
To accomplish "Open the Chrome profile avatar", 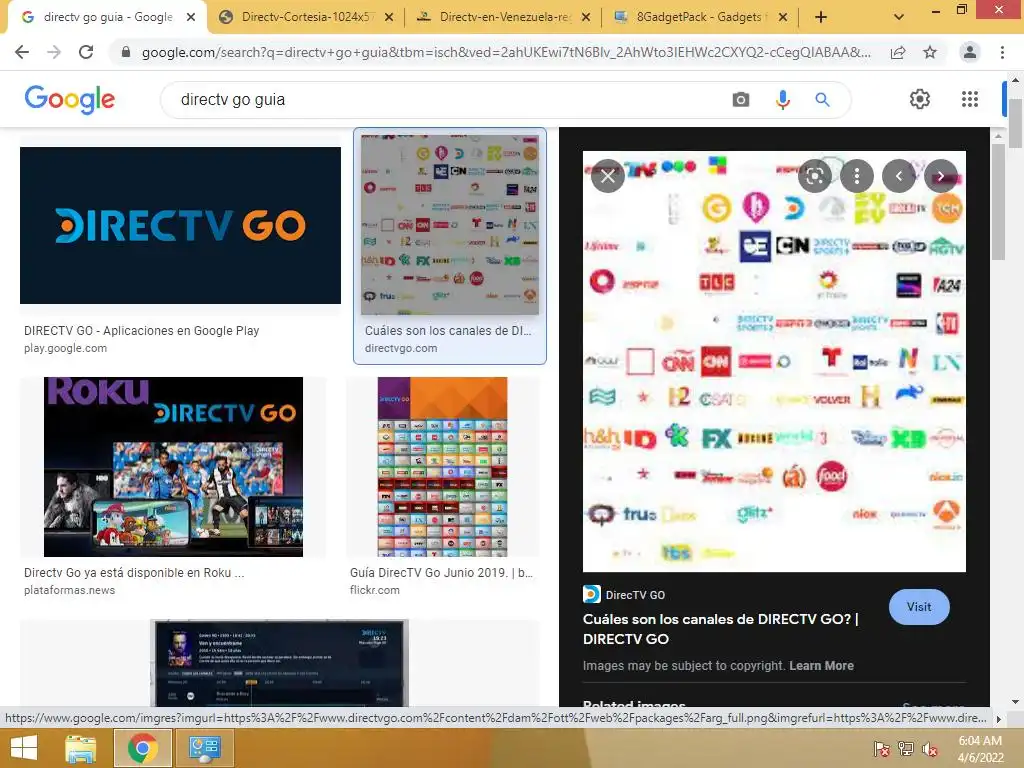I will (970, 52).
